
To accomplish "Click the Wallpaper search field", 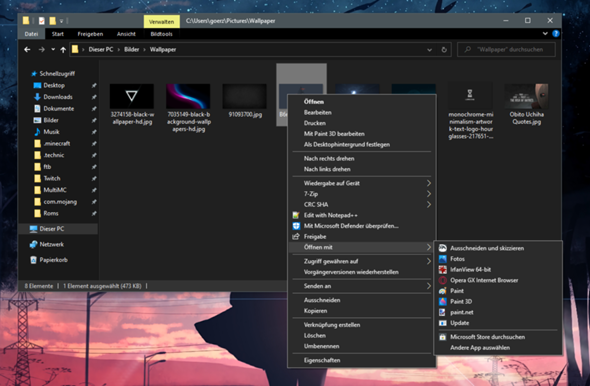I will 506,50.
